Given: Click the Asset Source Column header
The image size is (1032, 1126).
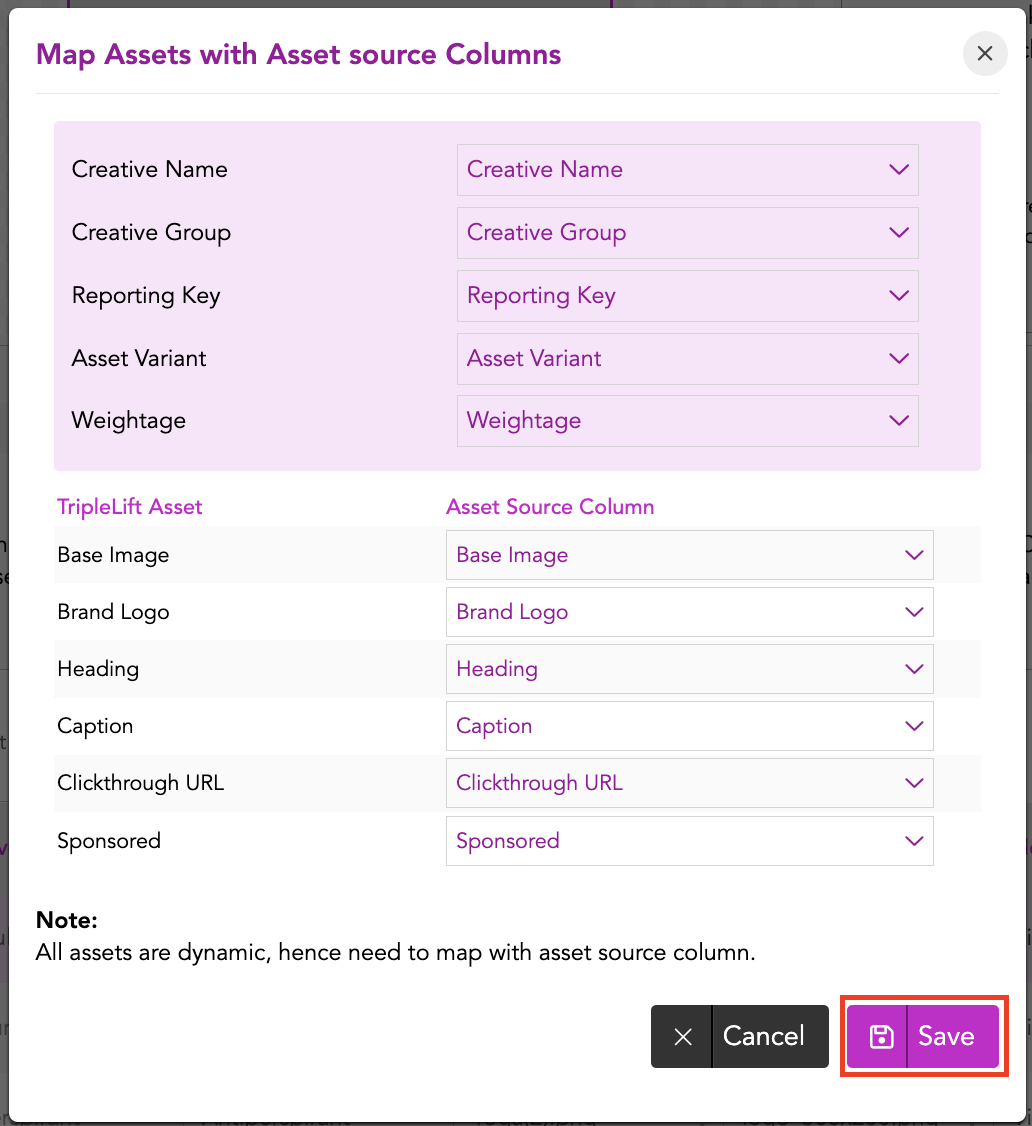Looking at the screenshot, I should tap(550, 507).
